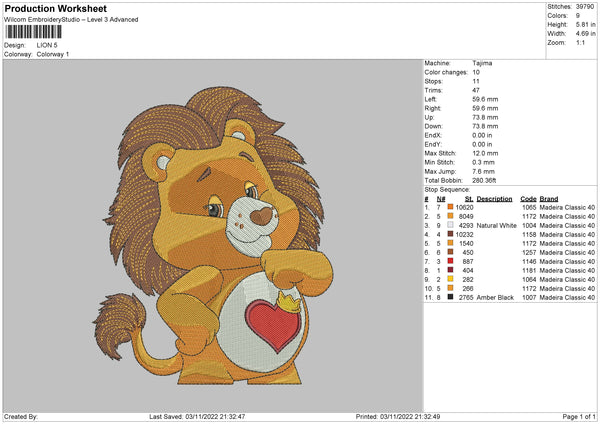Screen dimensions: 600x424
Task: Select the red swatch for code 1146
Action: (450, 261)
